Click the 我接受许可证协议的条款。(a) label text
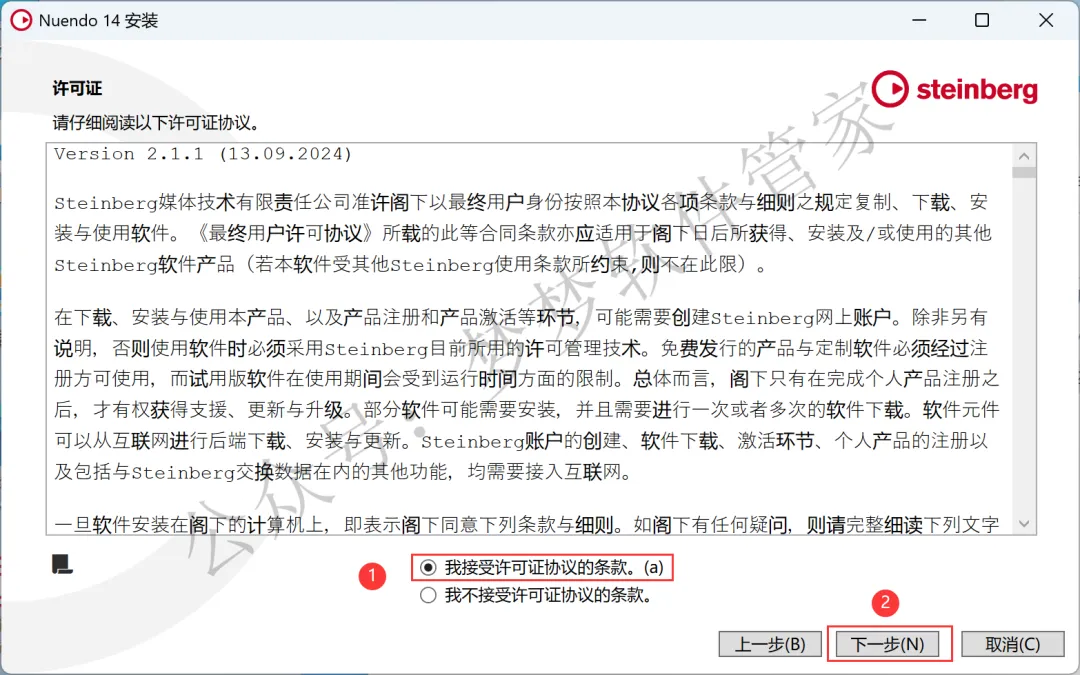This screenshot has height=675, width=1080. [554, 568]
